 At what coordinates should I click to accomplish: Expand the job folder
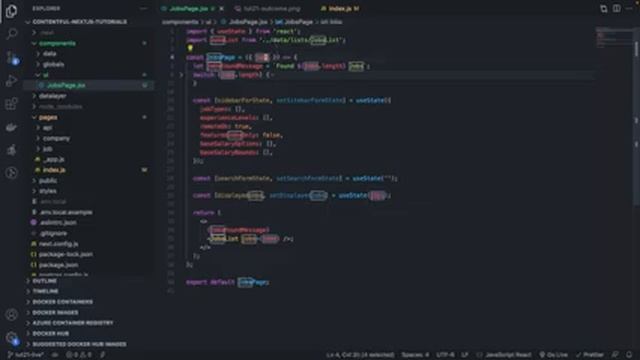pyautogui.click(x=47, y=149)
